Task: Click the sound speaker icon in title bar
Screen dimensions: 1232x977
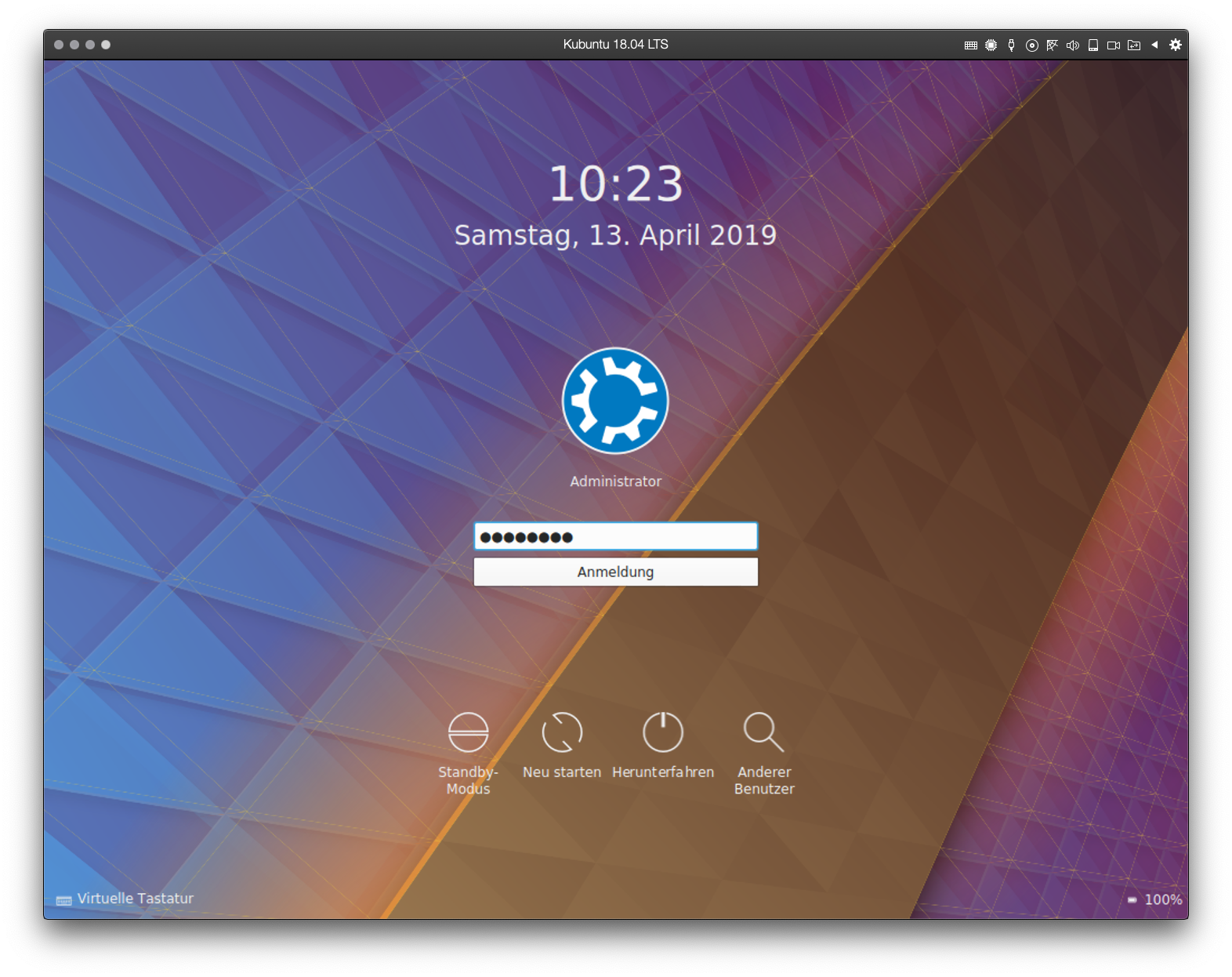Action: [x=1073, y=45]
